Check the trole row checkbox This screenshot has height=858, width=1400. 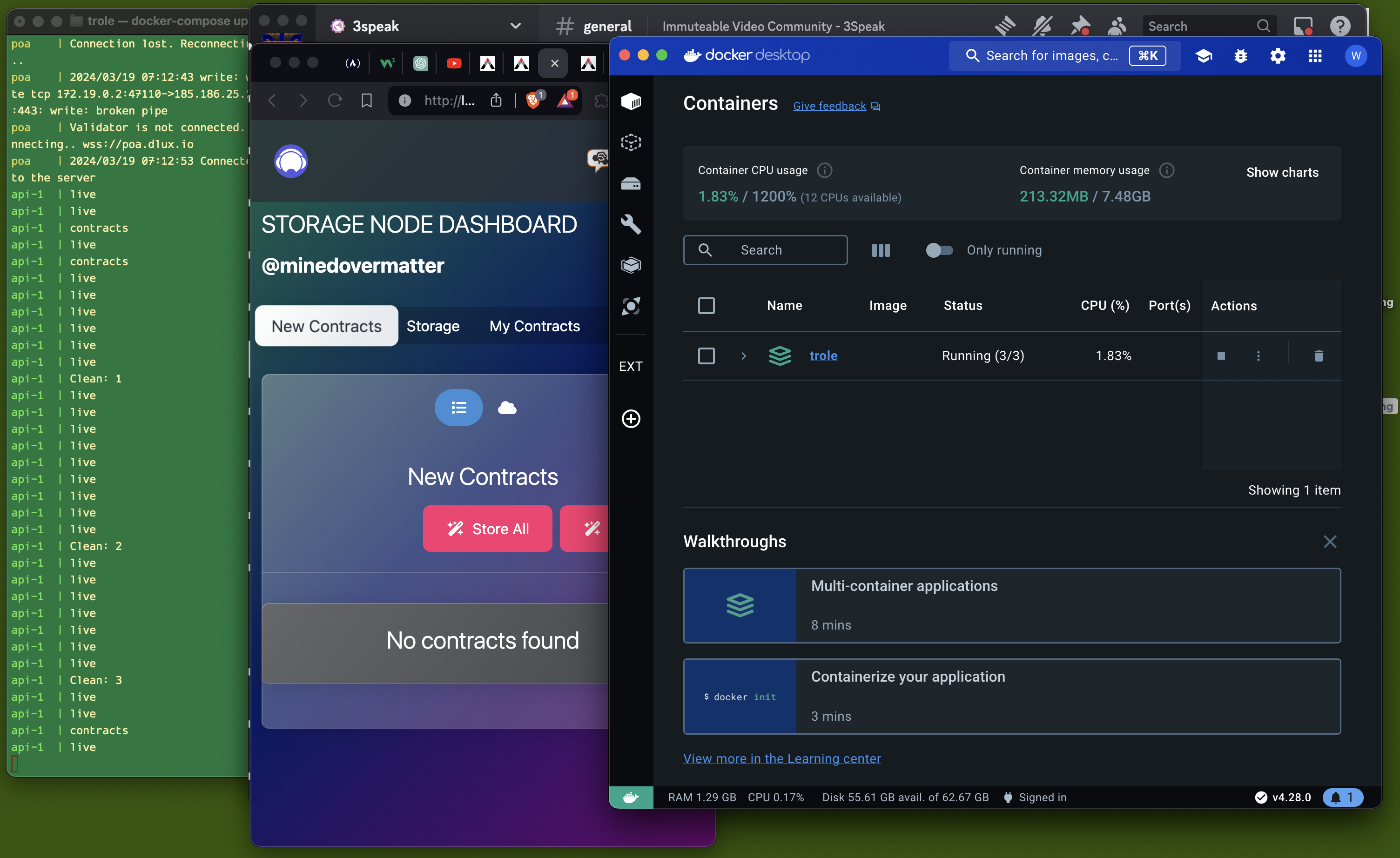(x=706, y=356)
